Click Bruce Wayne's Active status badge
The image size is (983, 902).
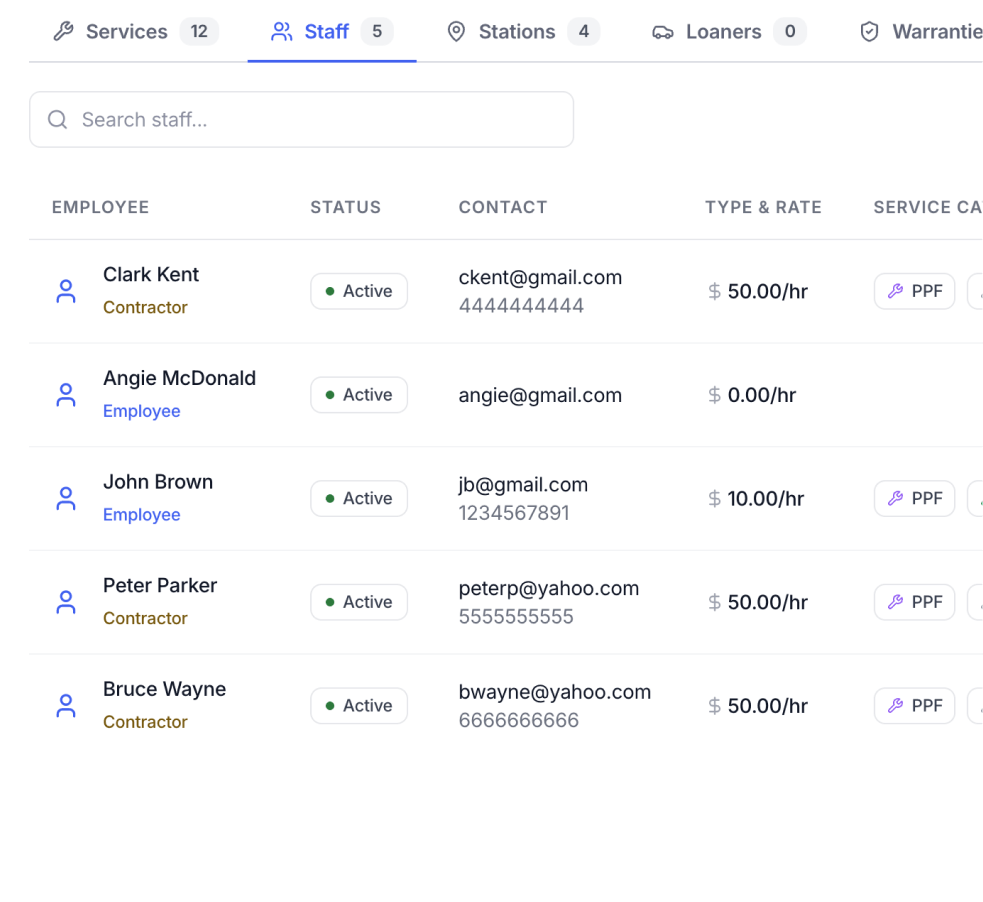359,706
